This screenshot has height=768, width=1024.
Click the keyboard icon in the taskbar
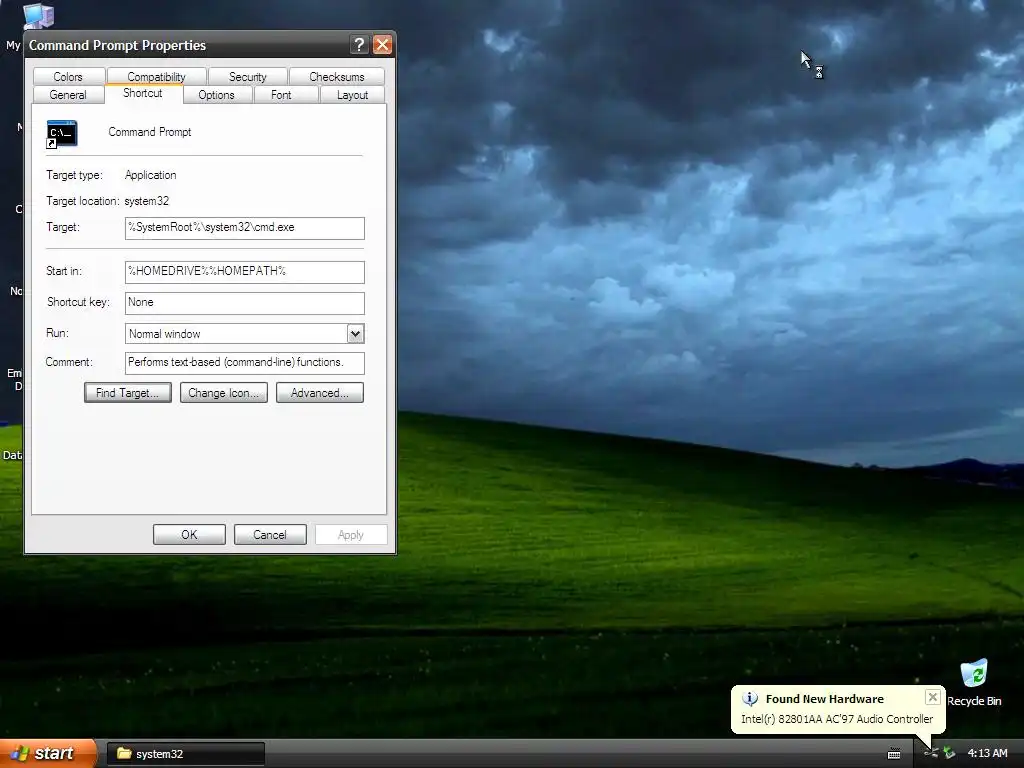[894, 754]
